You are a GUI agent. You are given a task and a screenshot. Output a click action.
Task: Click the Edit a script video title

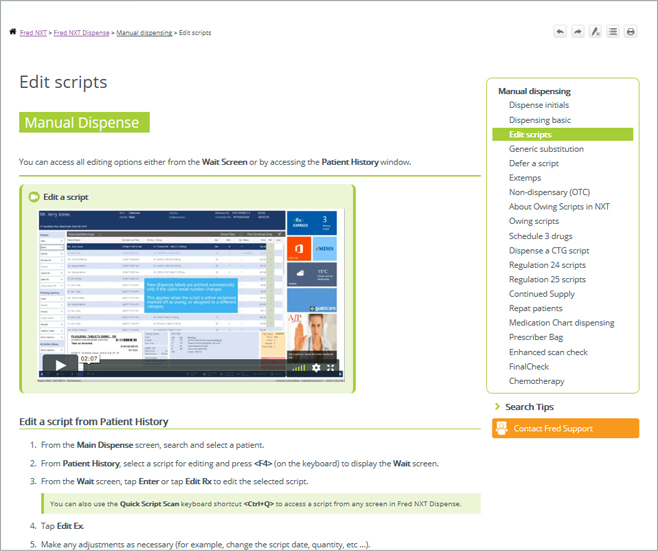[x=66, y=197]
